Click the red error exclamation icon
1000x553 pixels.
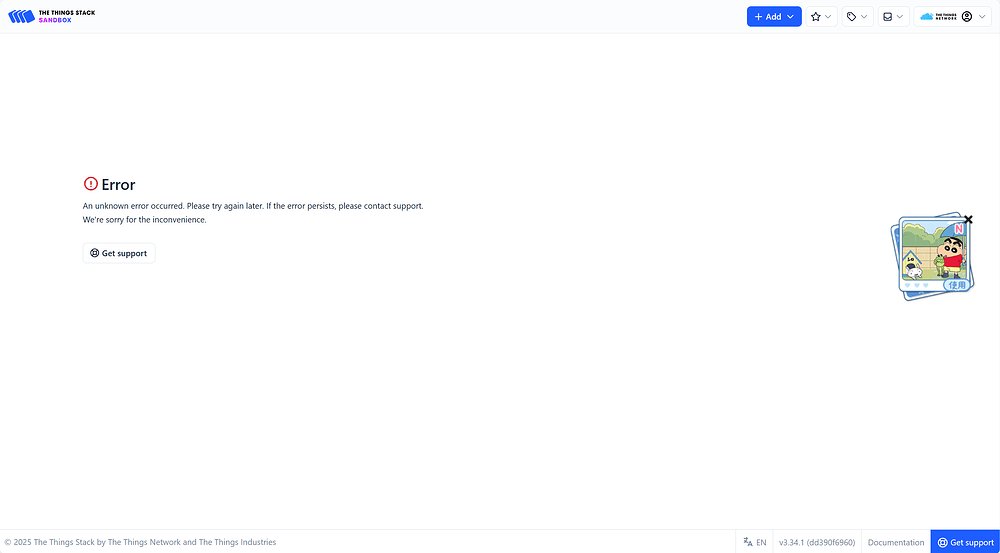[91, 184]
